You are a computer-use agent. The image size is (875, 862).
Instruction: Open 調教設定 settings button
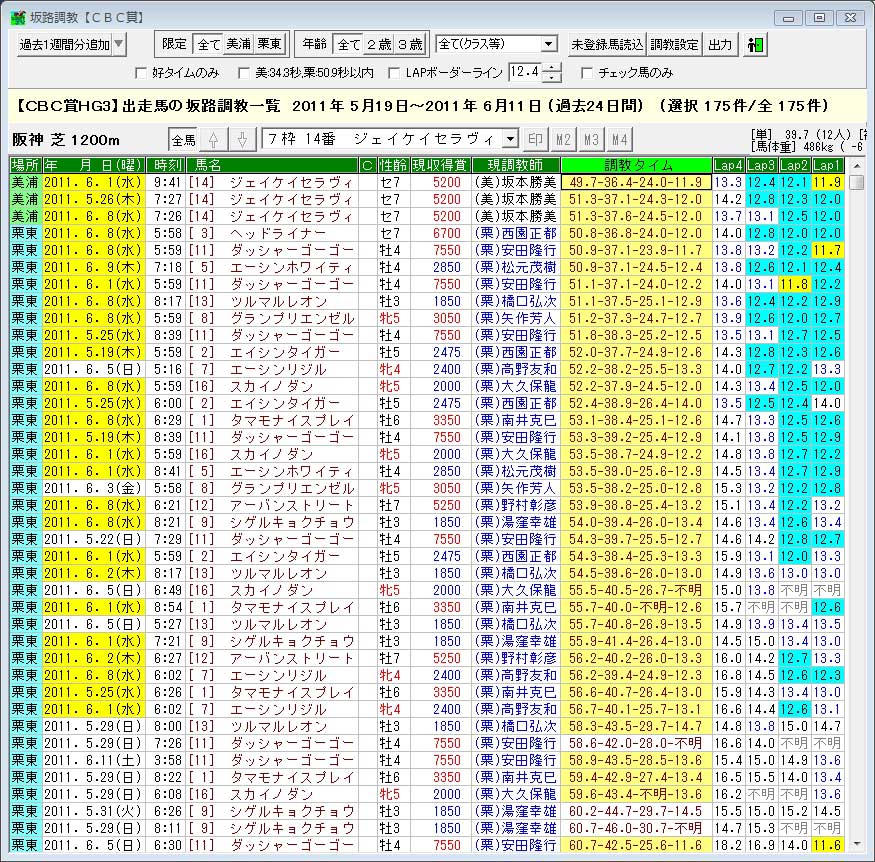click(x=675, y=45)
